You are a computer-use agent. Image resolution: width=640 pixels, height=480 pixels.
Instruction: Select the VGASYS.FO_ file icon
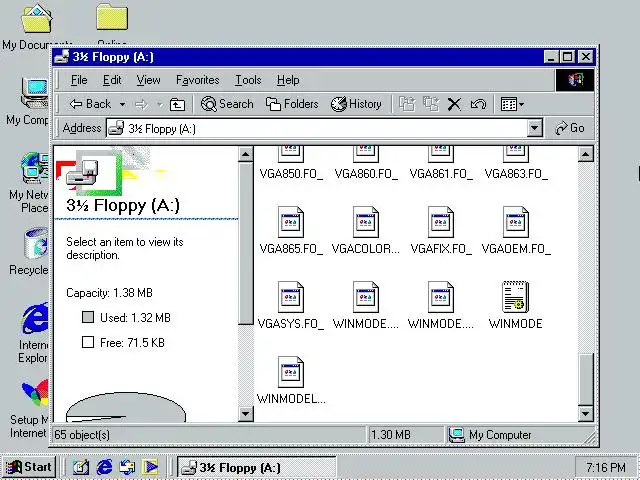pos(291,297)
